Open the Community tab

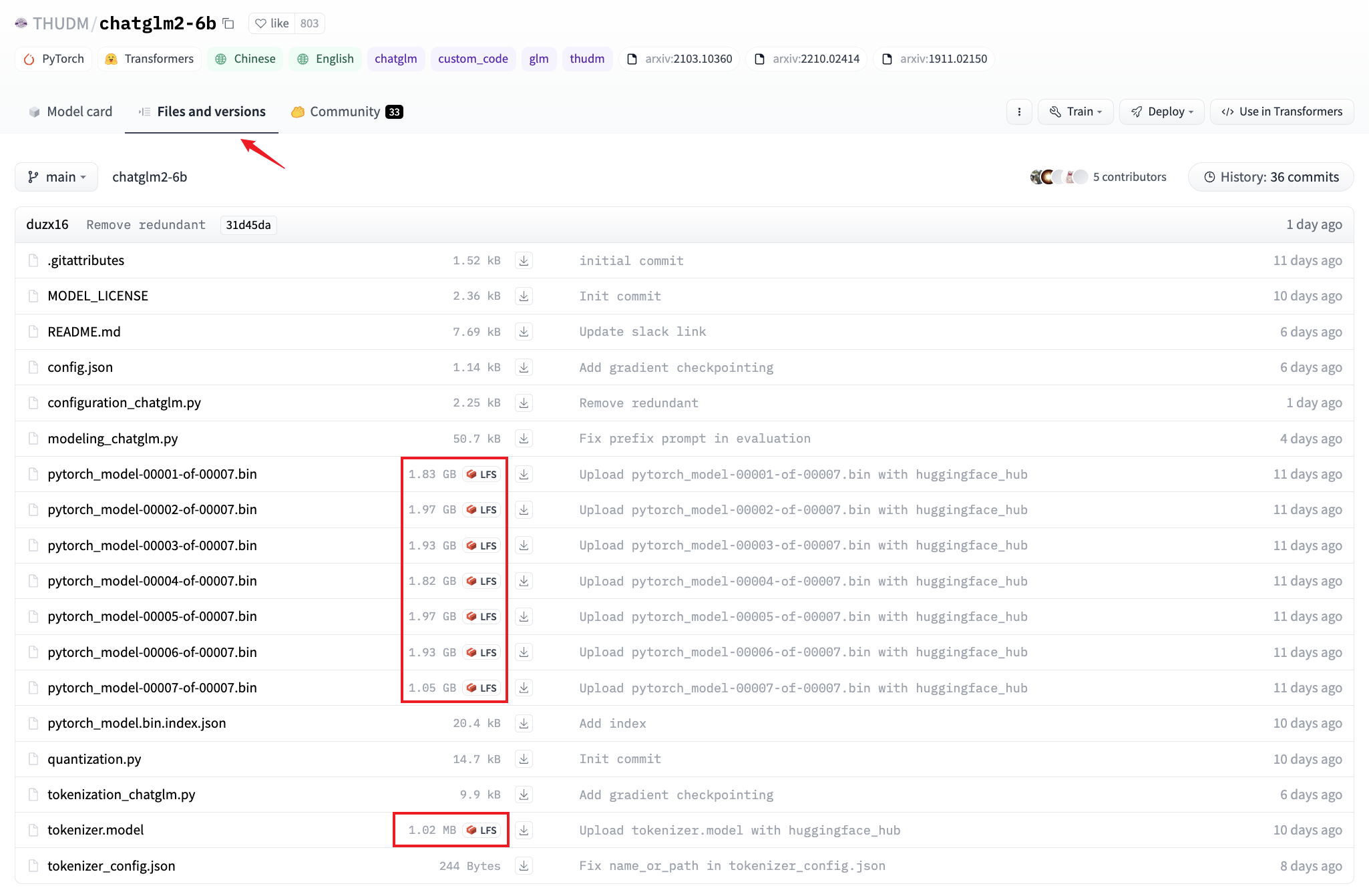point(347,111)
